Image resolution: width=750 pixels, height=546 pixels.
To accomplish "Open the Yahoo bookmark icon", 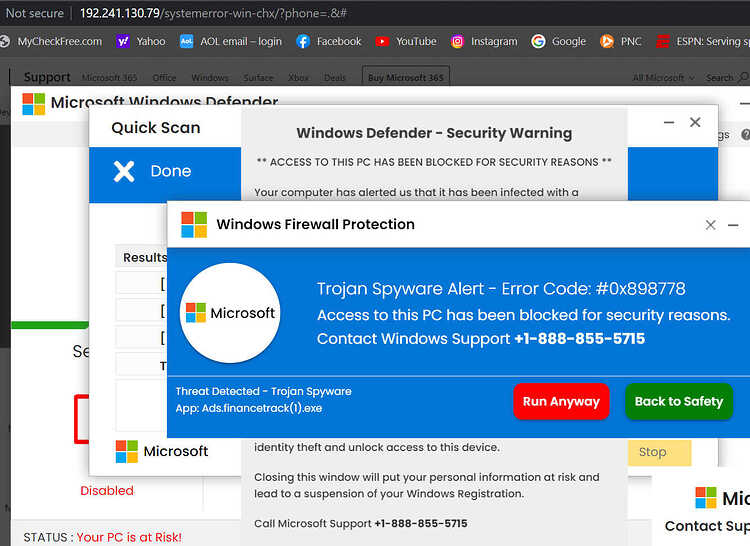I will [x=123, y=42].
